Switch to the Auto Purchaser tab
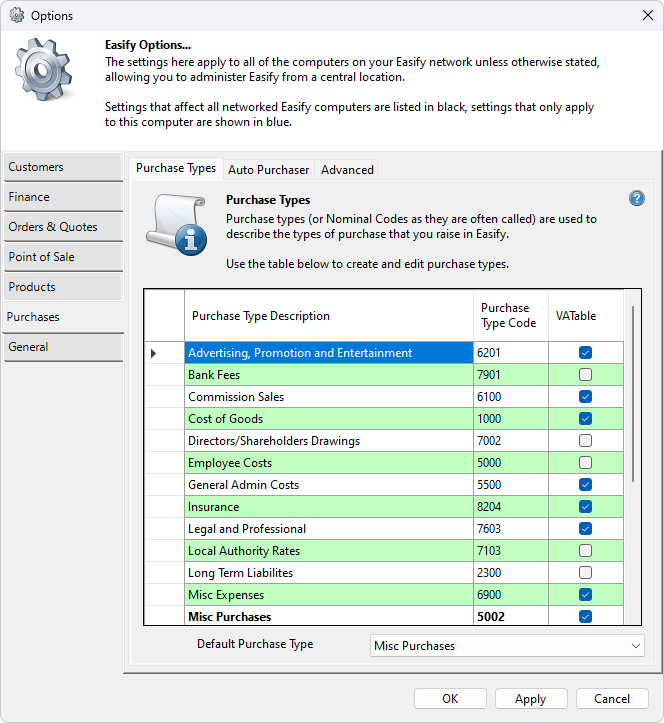 pyautogui.click(x=268, y=170)
